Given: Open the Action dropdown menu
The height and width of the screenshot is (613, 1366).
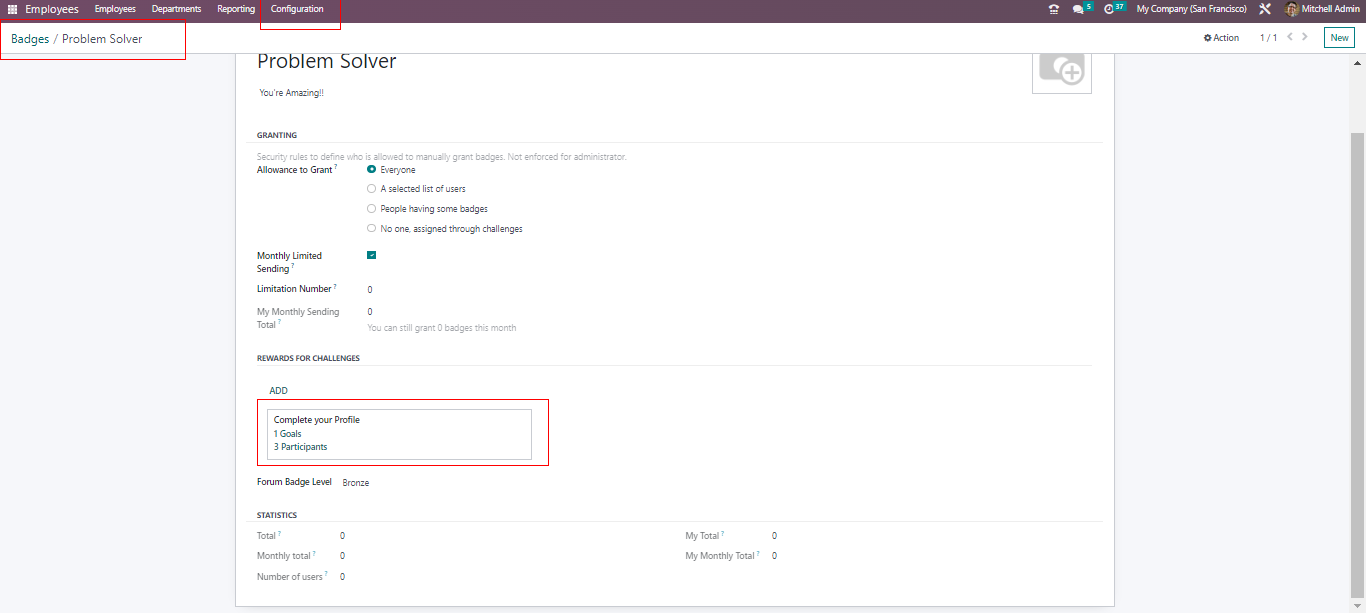Looking at the screenshot, I should 1221,38.
